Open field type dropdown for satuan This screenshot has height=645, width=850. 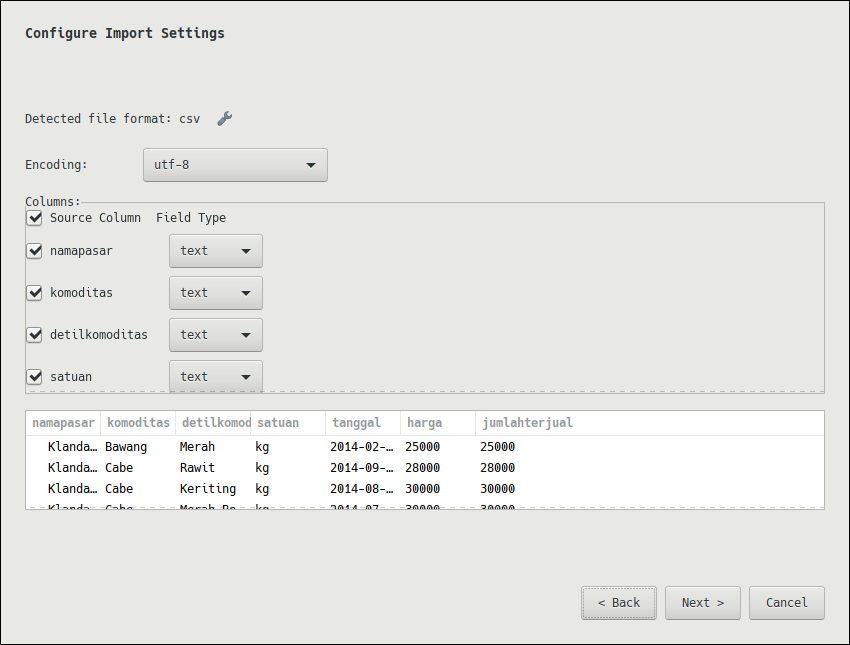tap(215, 376)
